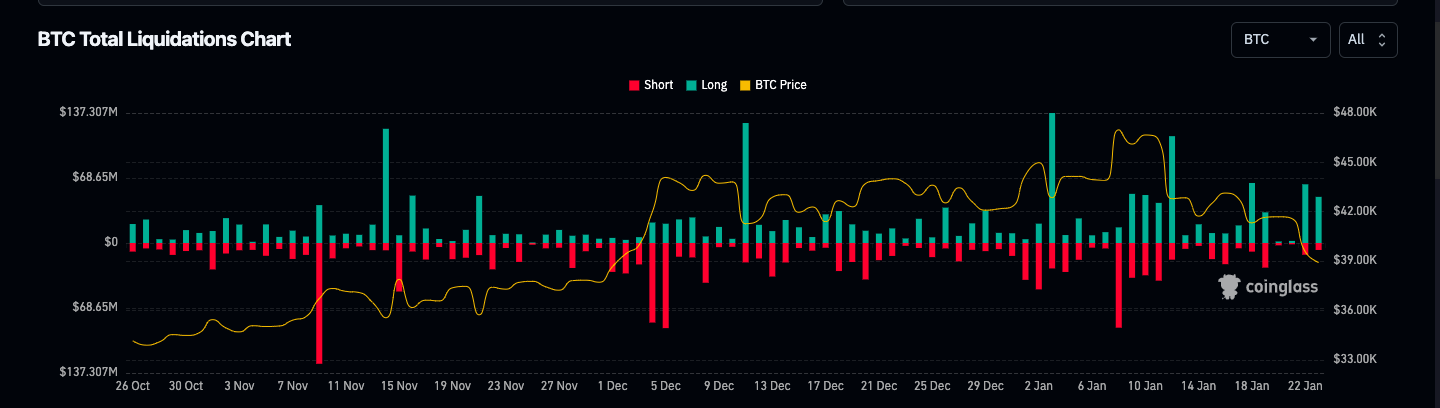
Task: Click the $48.00K price axis label
Action: 1355,112
